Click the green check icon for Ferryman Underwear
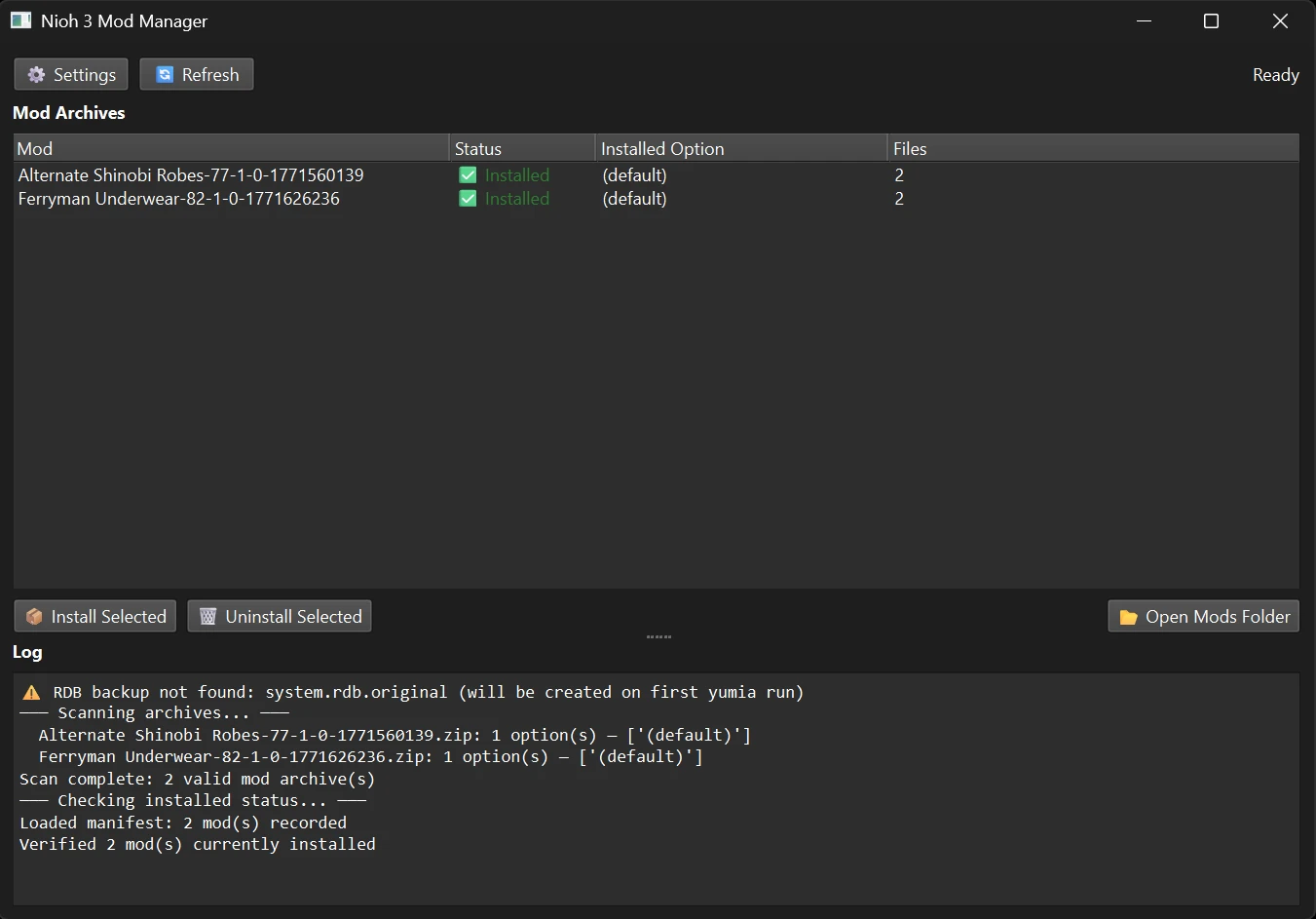This screenshot has height=919, width=1316. point(469,199)
